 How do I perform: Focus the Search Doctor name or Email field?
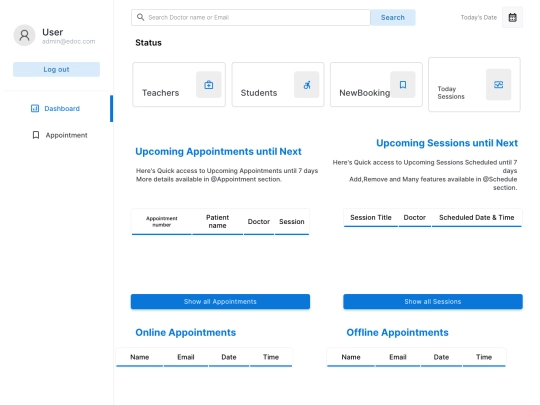click(x=251, y=17)
